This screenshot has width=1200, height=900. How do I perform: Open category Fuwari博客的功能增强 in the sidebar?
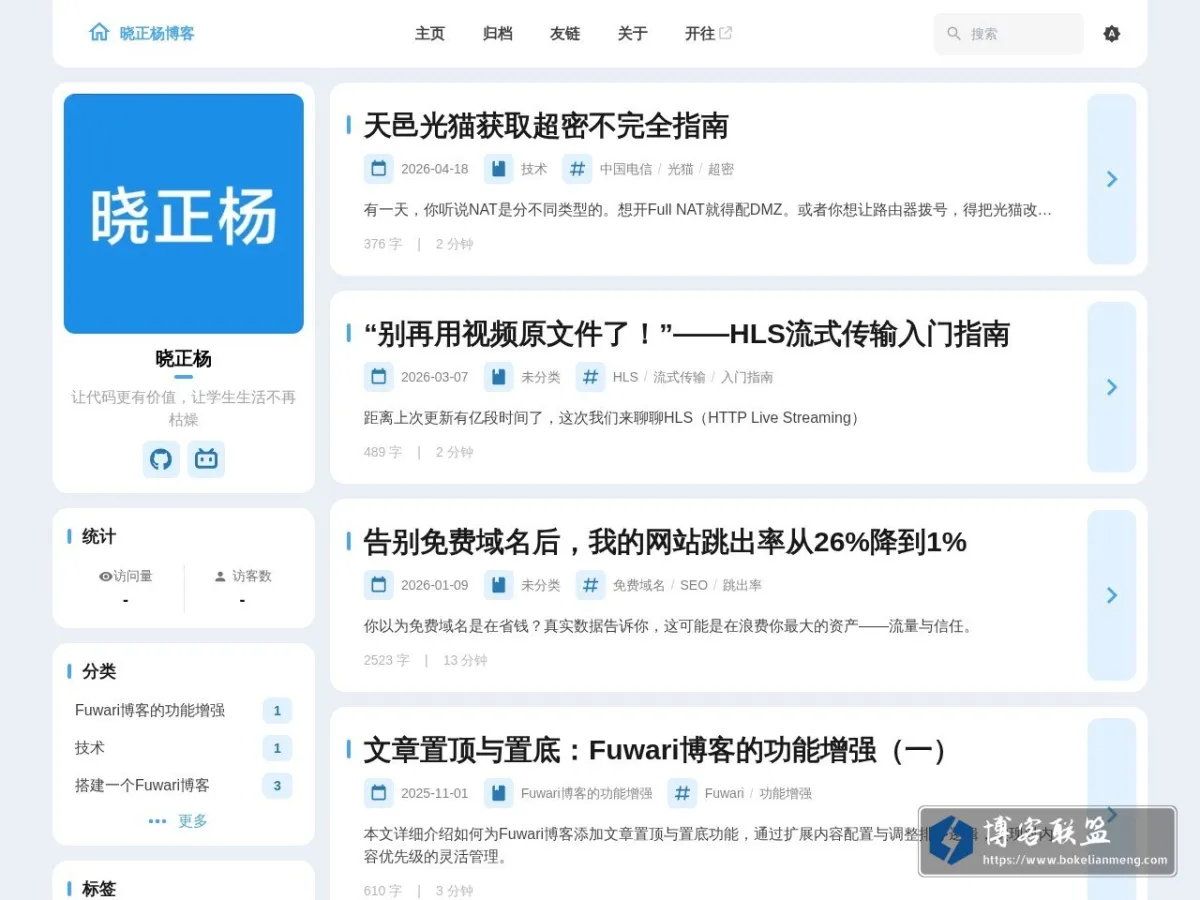pyautogui.click(x=183, y=710)
